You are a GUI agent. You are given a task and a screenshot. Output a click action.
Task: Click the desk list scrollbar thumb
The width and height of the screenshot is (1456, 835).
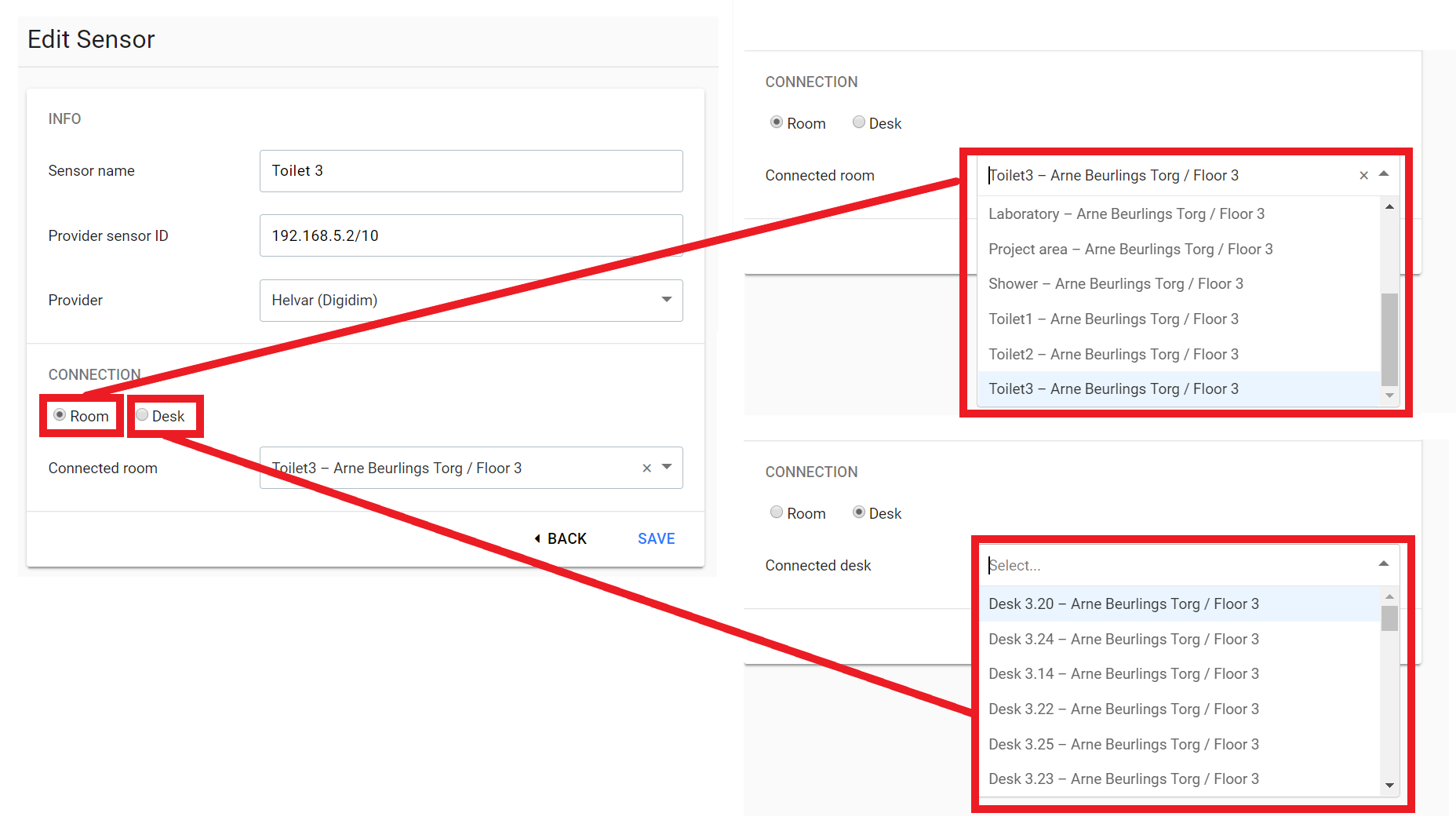click(x=1389, y=618)
